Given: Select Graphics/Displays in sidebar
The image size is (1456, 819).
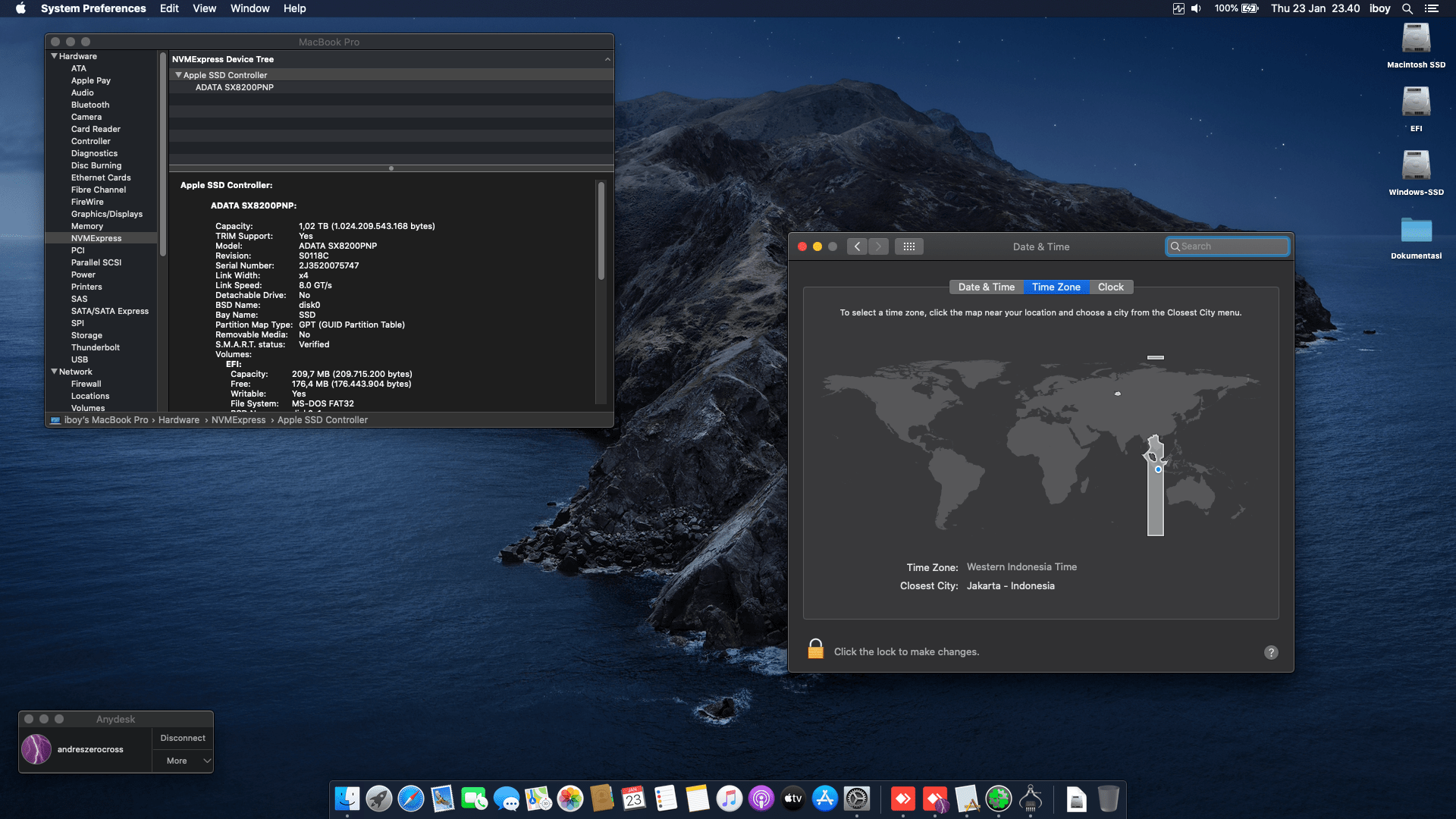Looking at the screenshot, I should [107, 214].
